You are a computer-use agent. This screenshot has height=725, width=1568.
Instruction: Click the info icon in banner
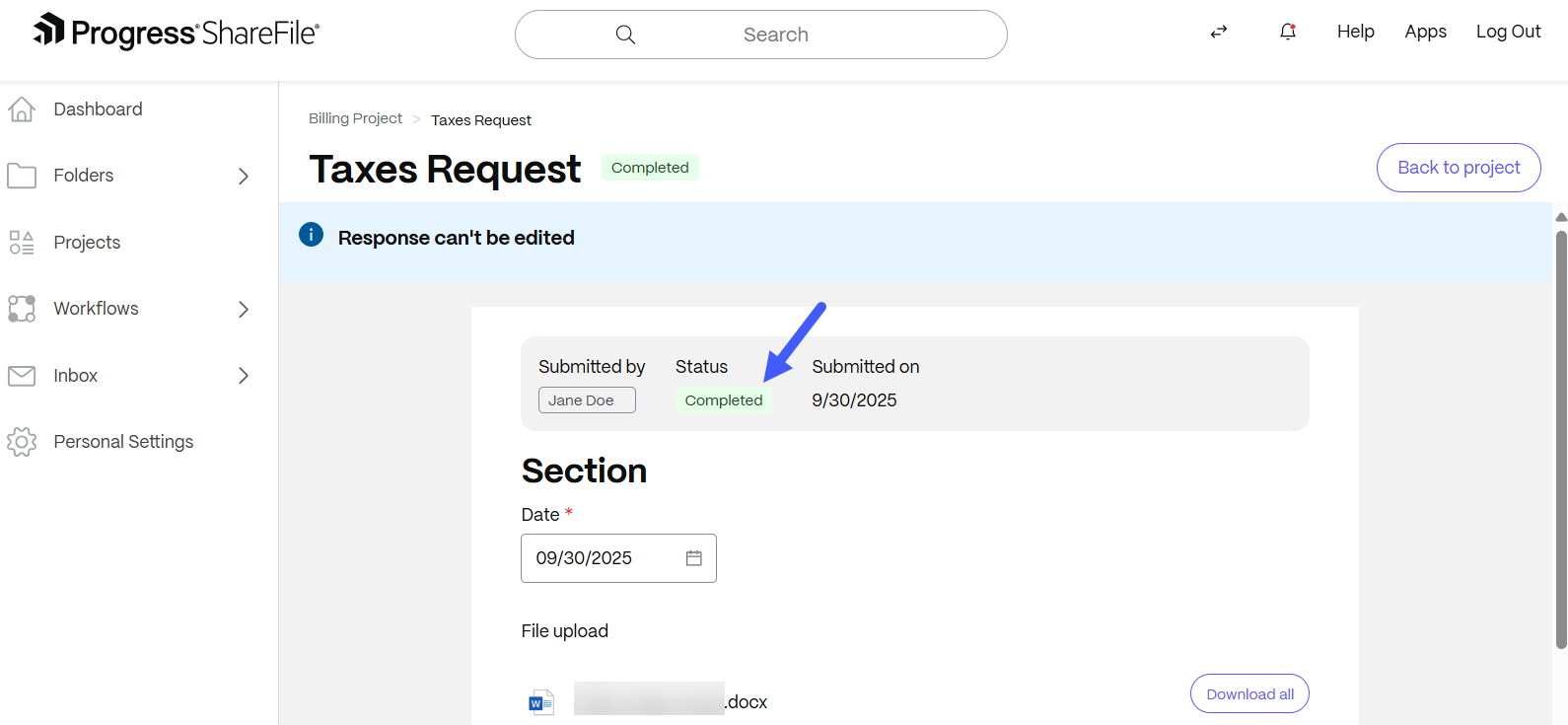tap(311, 235)
